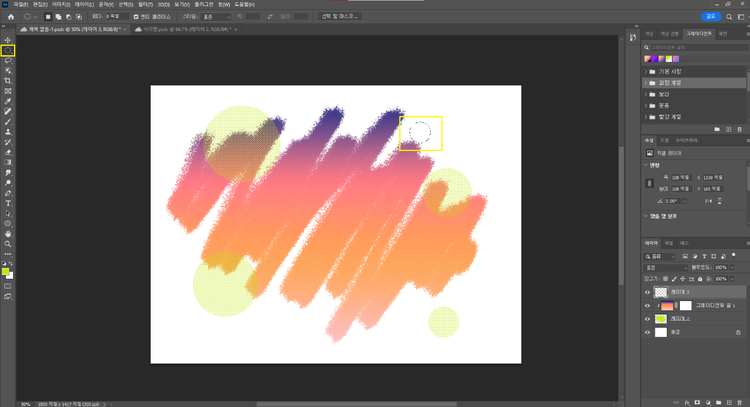Viewport: 750px width, 407px height.
Task: Choose Add to Selection mode icon
Action: click(58, 17)
